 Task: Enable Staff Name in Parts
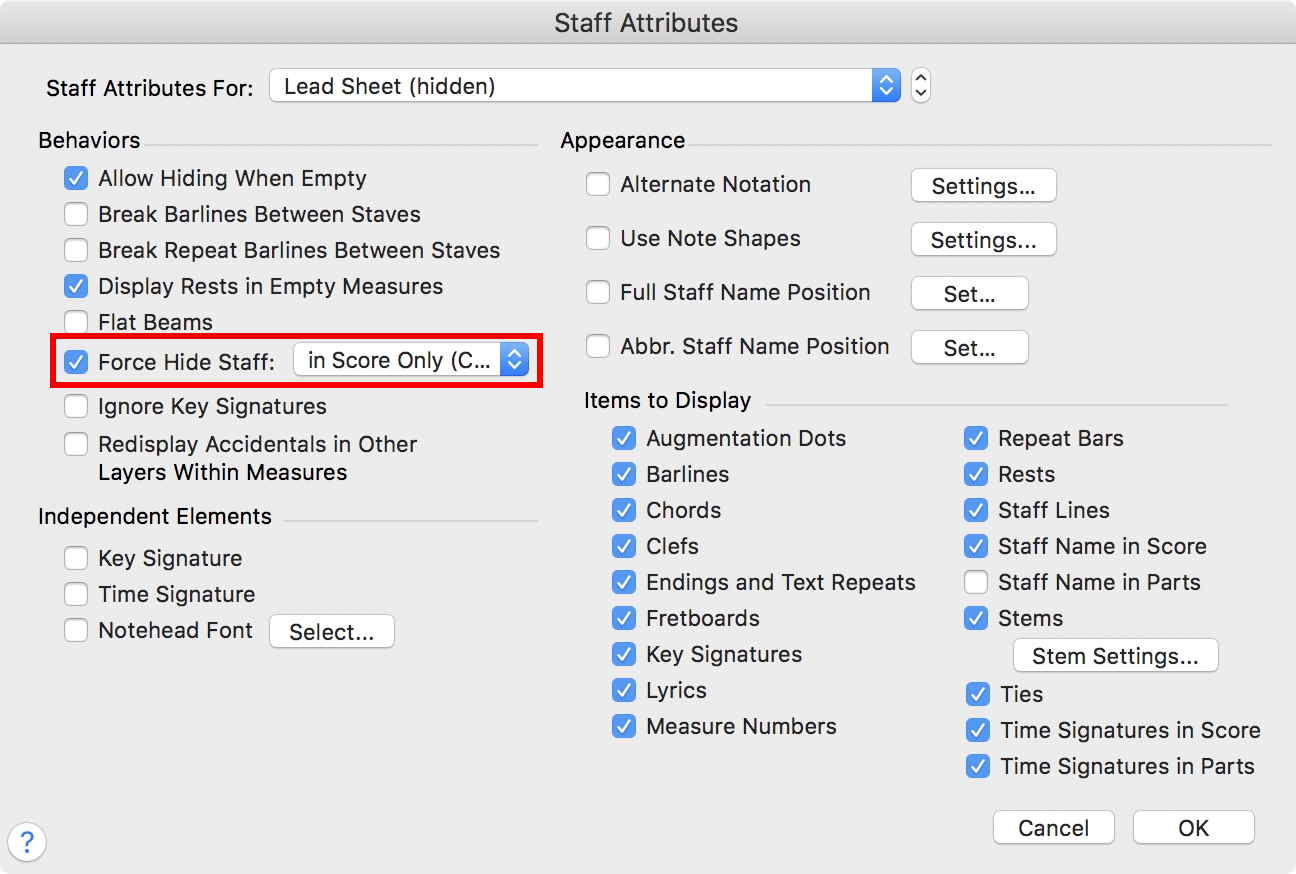[976, 583]
